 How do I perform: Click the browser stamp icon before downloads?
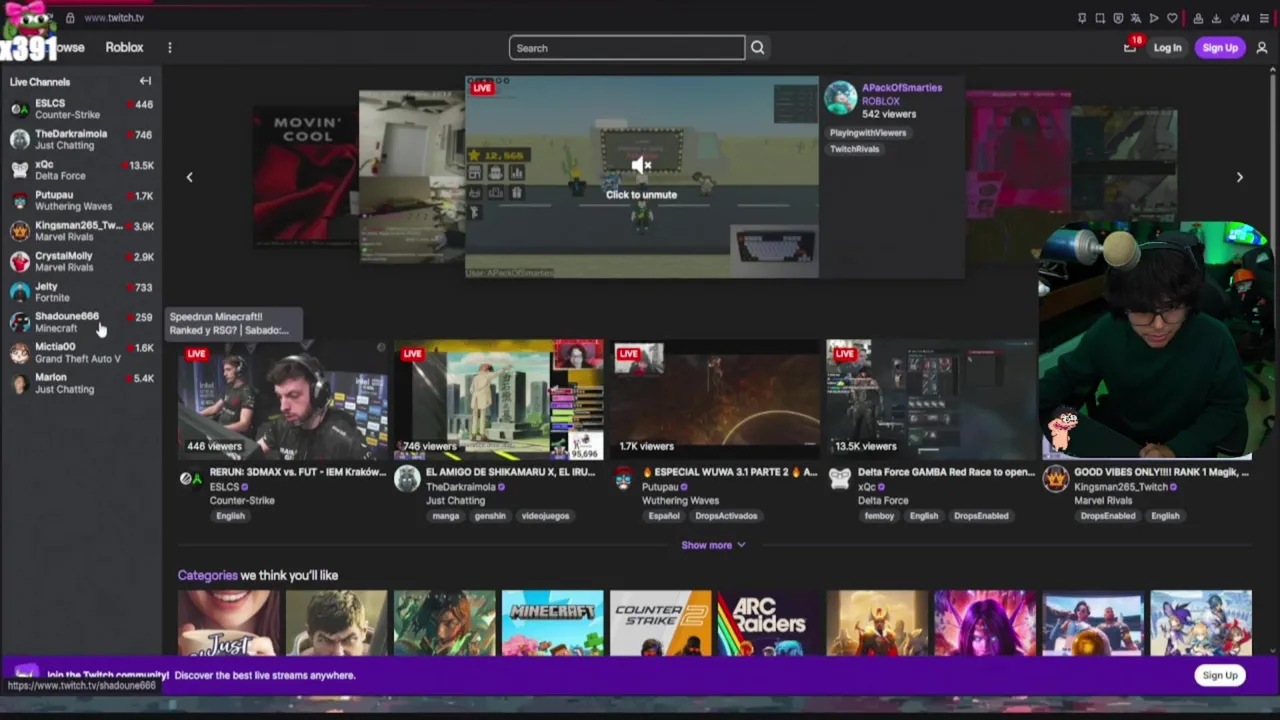pos(1198,18)
